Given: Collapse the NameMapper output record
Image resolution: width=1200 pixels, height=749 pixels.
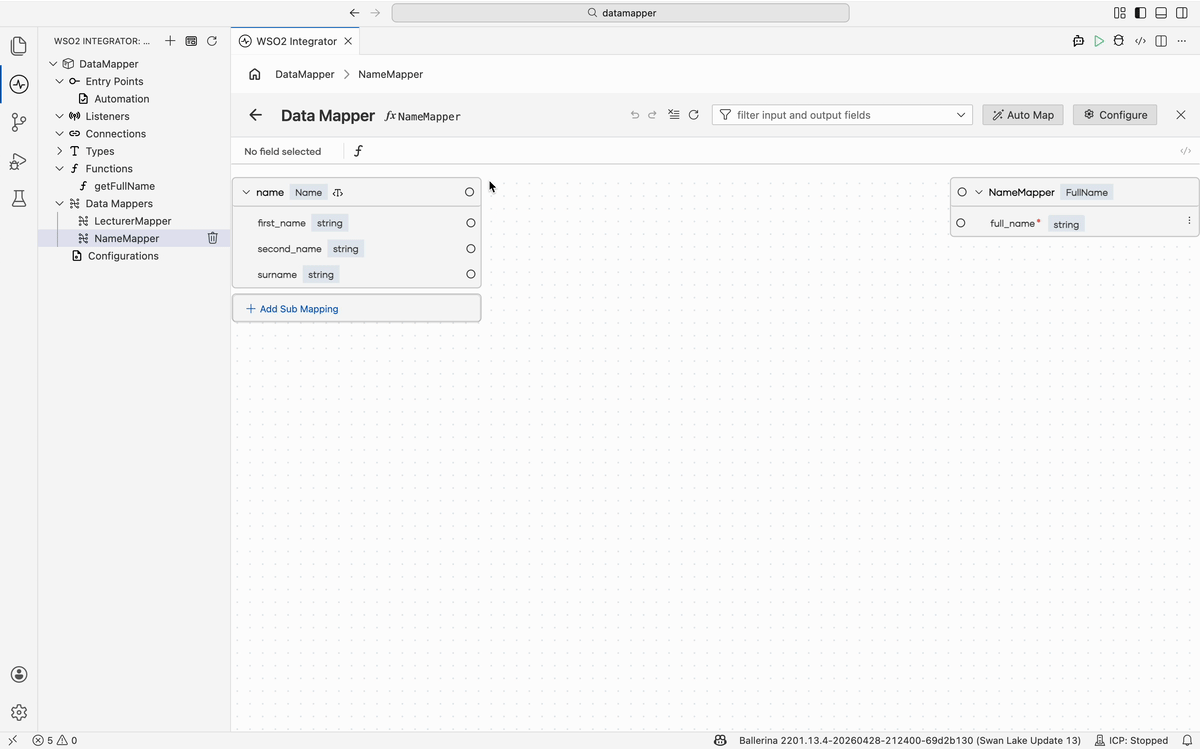Looking at the screenshot, I should click(x=978, y=192).
